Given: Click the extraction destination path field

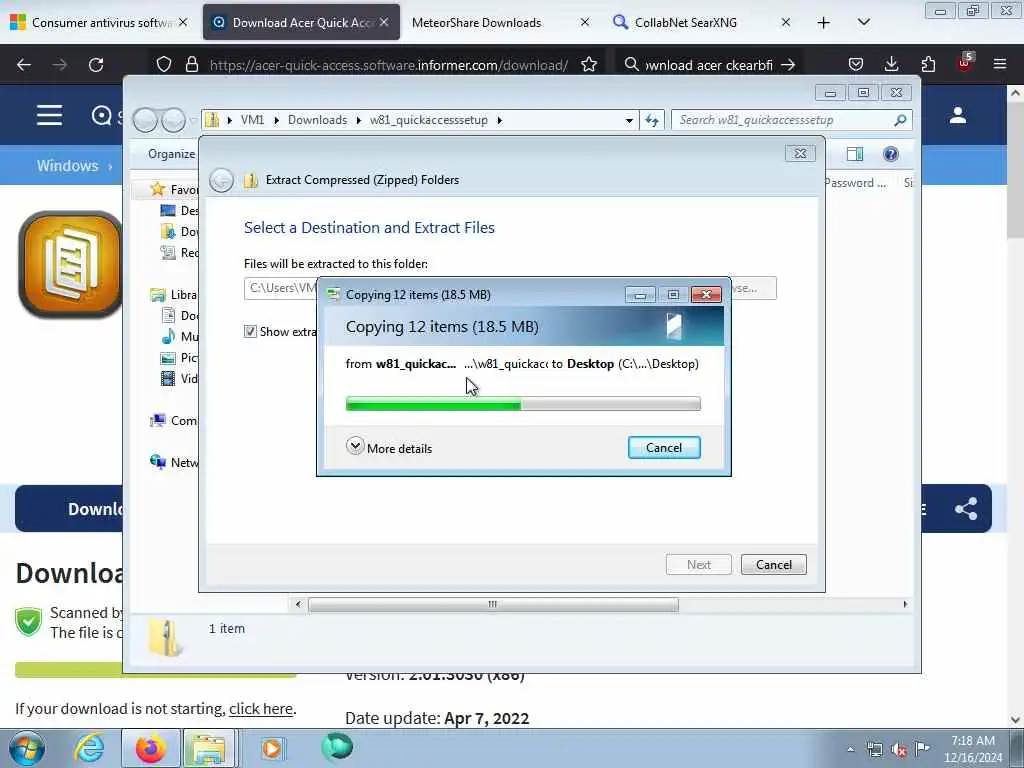Looking at the screenshot, I should click(x=280, y=288).
